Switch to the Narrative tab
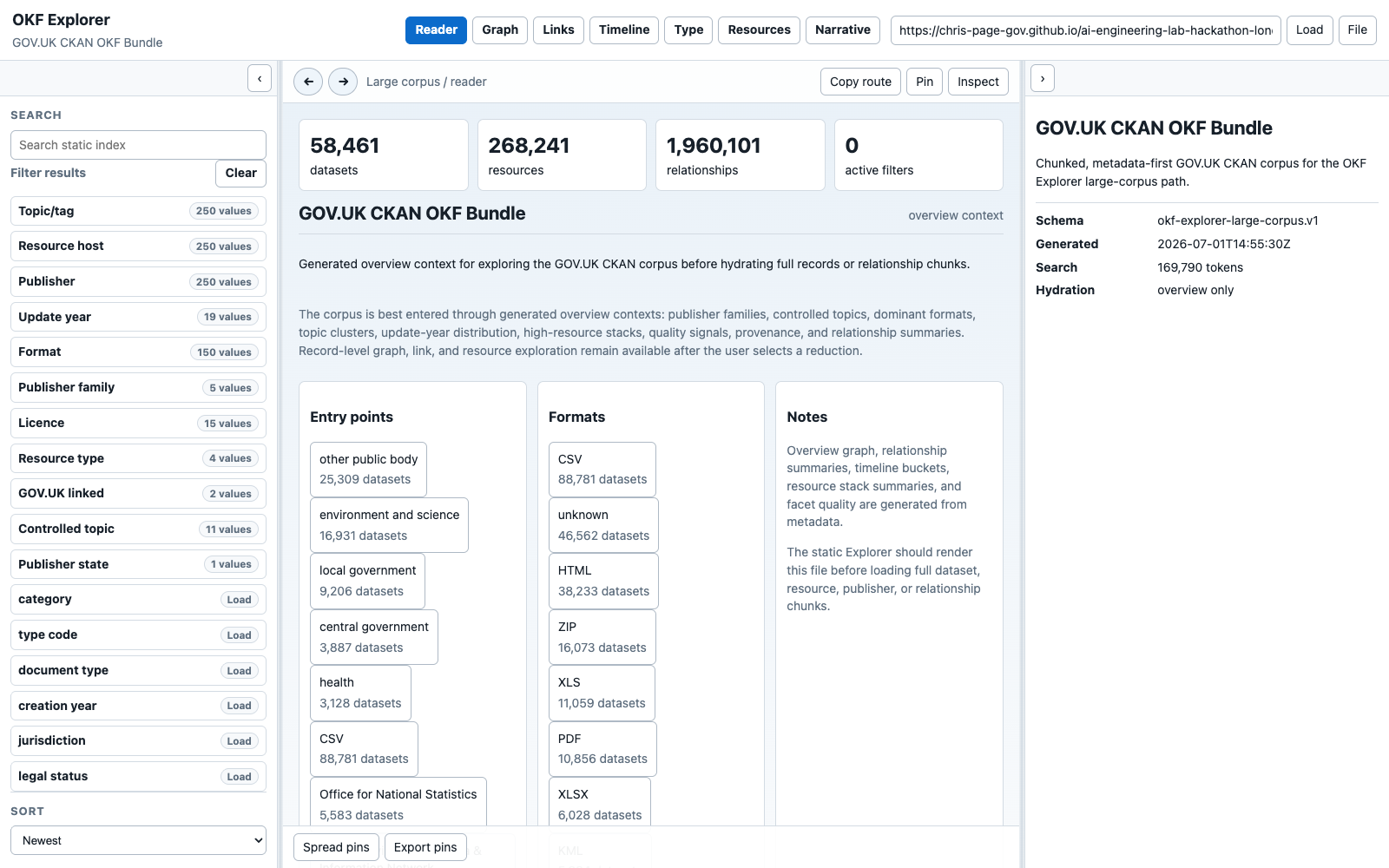The image size is (1389, 868). click(x=843, y=30)
